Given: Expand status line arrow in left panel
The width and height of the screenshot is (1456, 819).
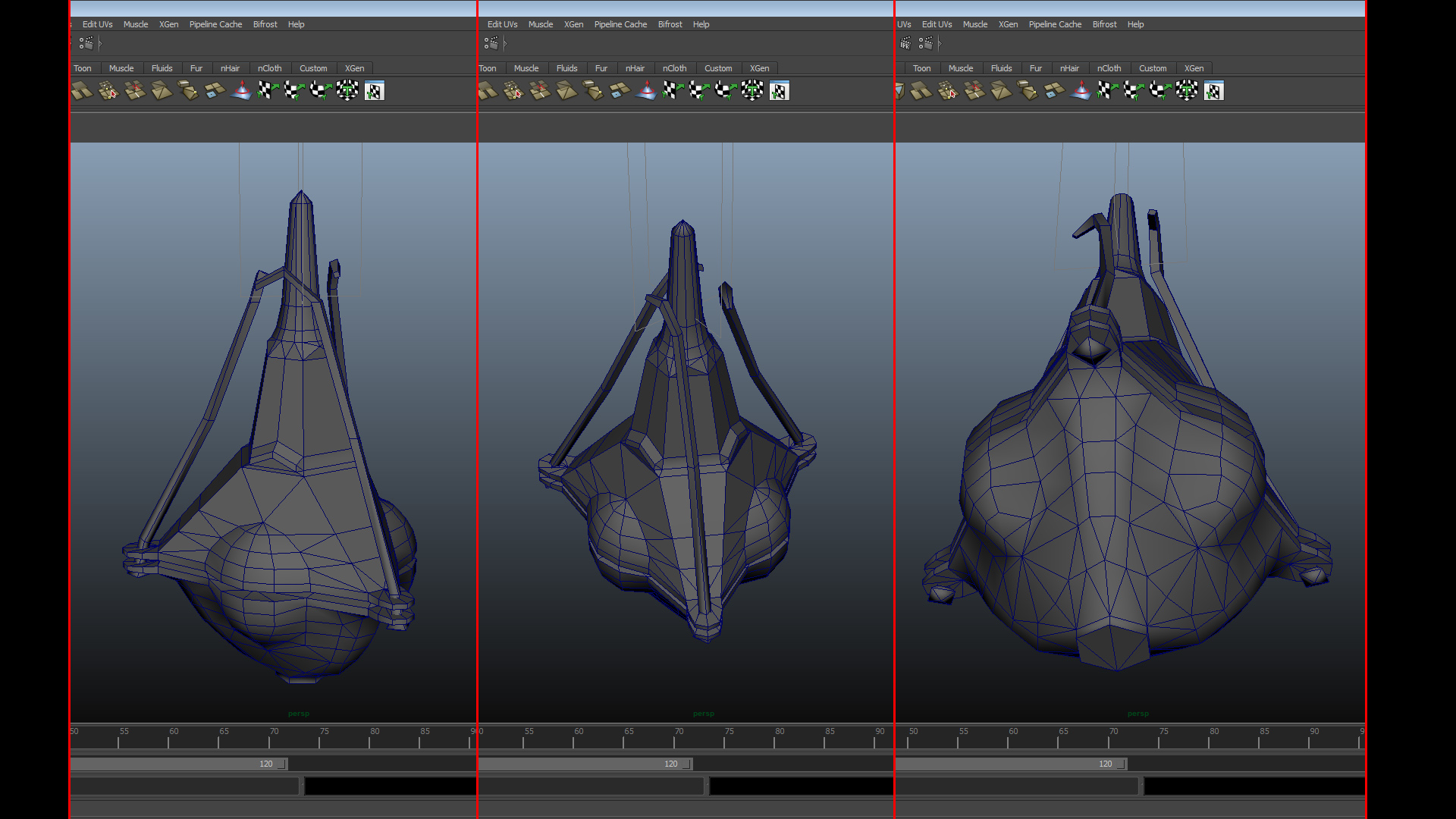Looking at the screenshot, I should coord(100,43).
